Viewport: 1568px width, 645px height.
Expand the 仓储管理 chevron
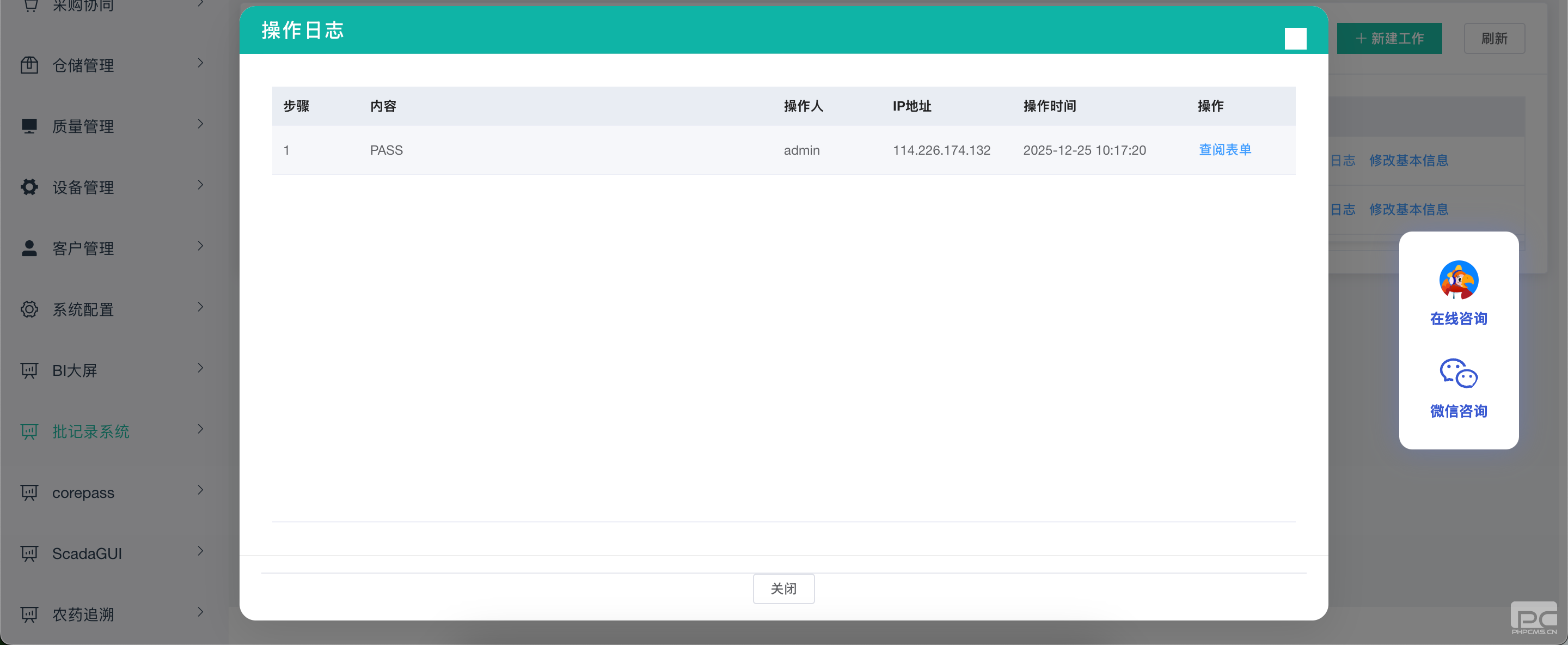coord(200,63)
